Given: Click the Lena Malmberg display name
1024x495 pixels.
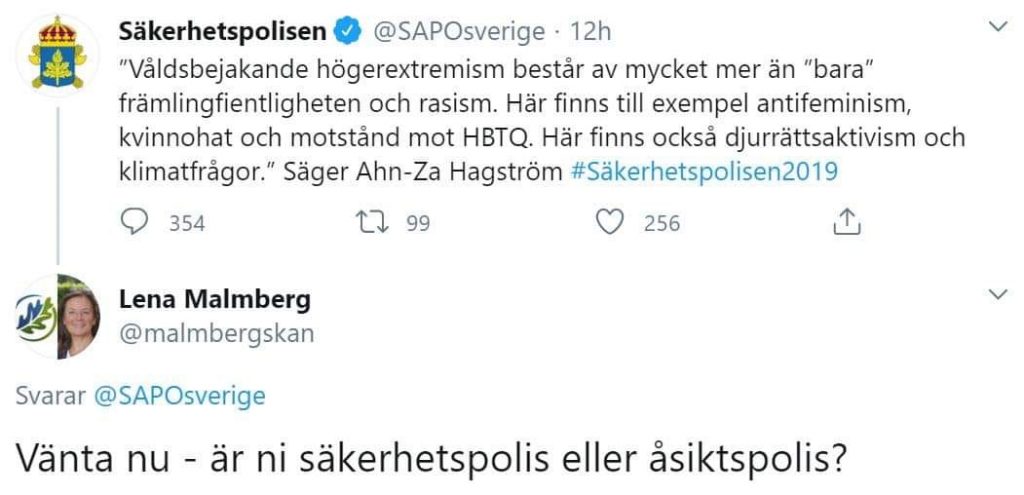Looking at the screenshot, I should point(215,298).
